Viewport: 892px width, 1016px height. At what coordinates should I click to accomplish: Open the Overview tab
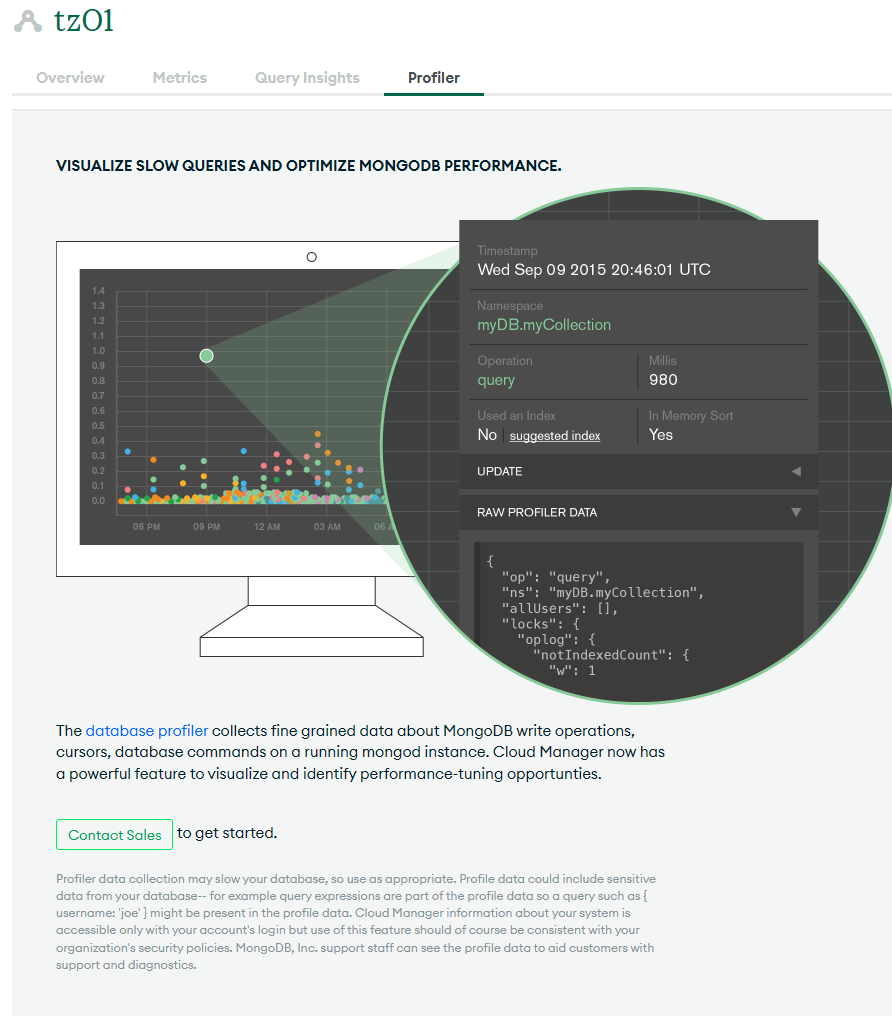click(70, 78)
